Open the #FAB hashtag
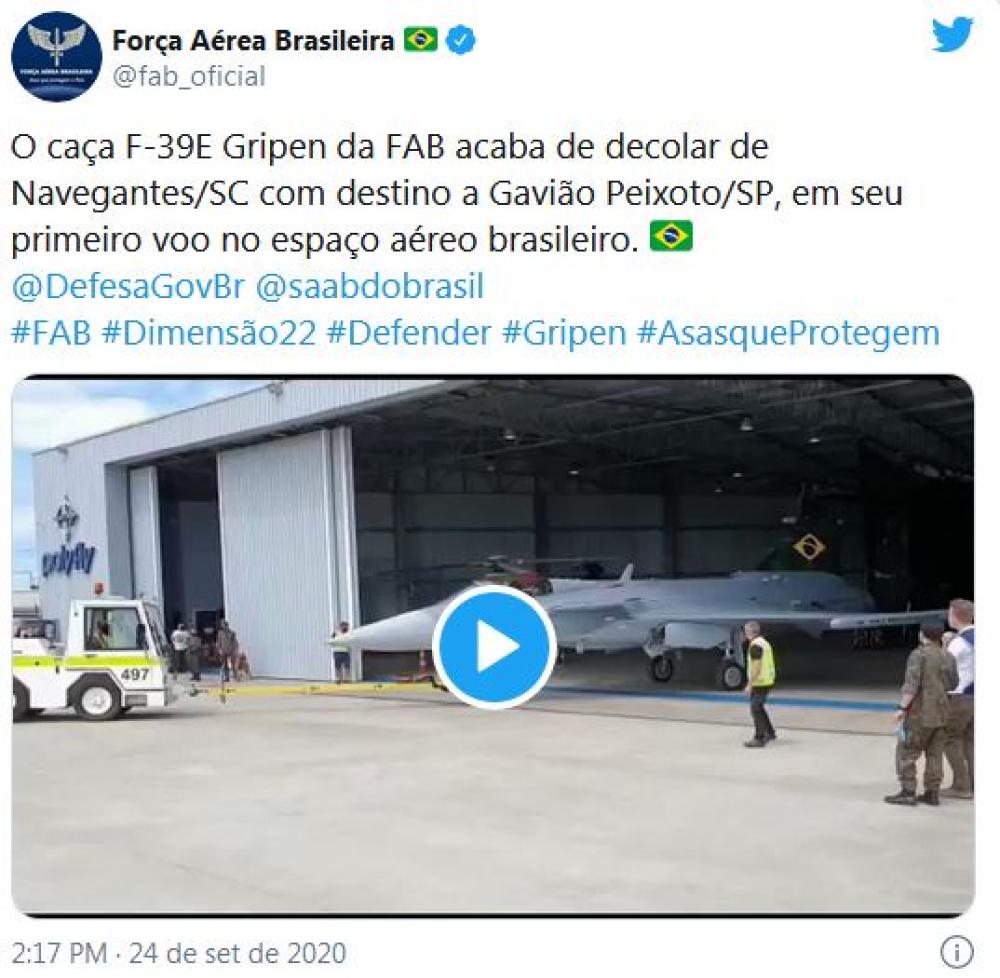 coord(52,333)
